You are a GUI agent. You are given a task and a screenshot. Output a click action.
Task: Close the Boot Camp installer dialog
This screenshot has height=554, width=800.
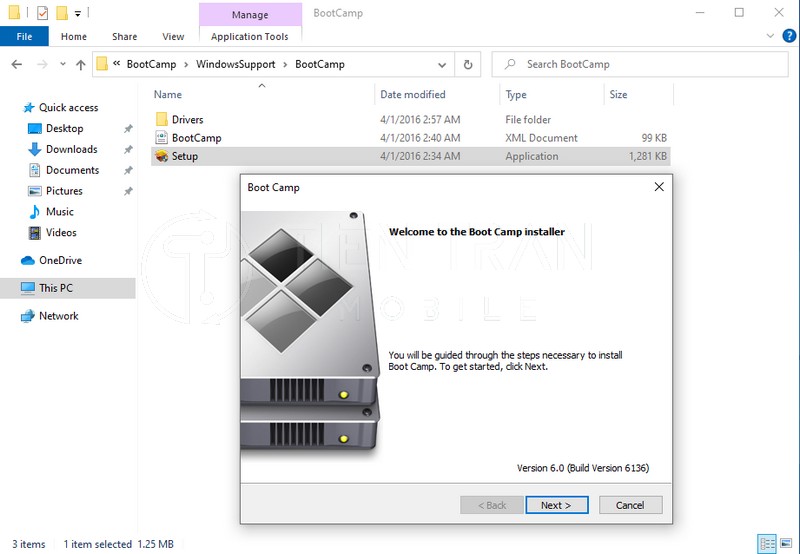(x=659, y=187)
